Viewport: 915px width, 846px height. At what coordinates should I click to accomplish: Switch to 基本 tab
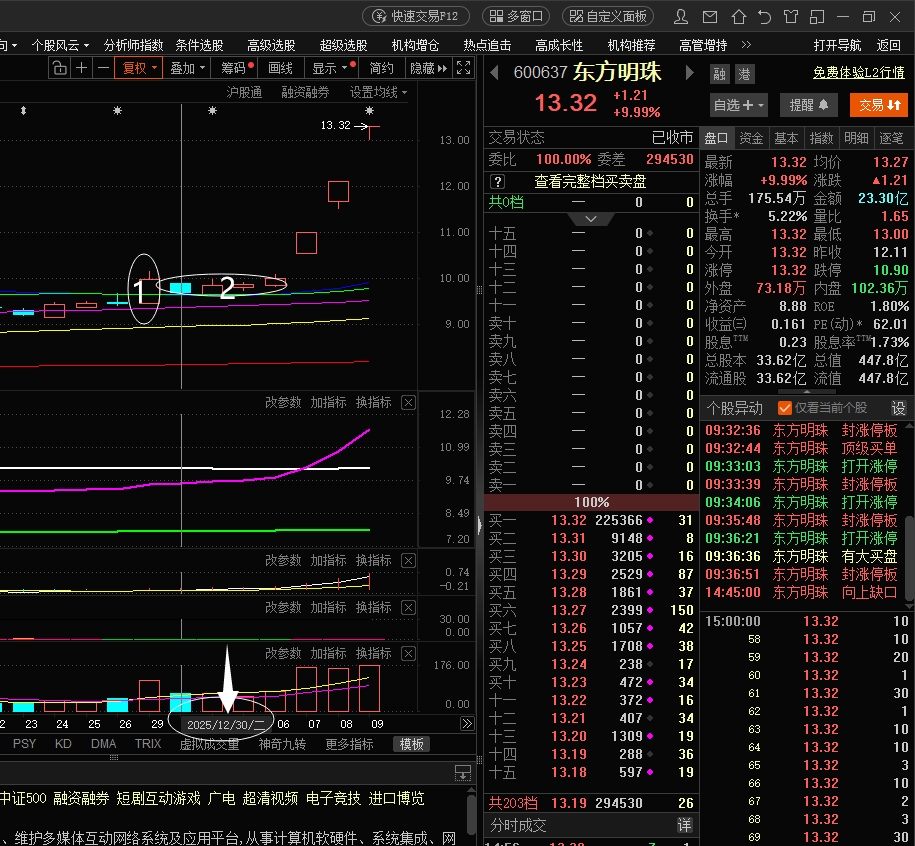click(x=786, y=138)
